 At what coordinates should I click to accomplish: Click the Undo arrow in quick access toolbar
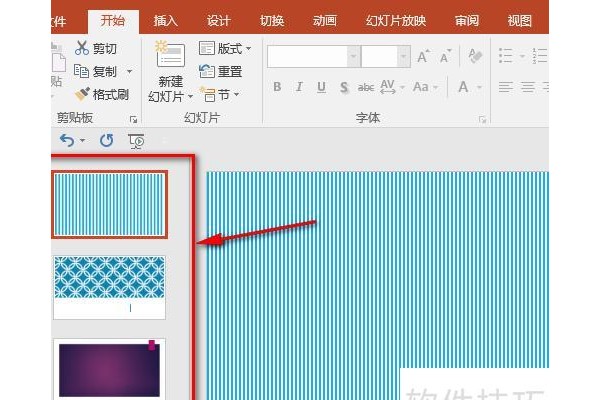[67, 140]
